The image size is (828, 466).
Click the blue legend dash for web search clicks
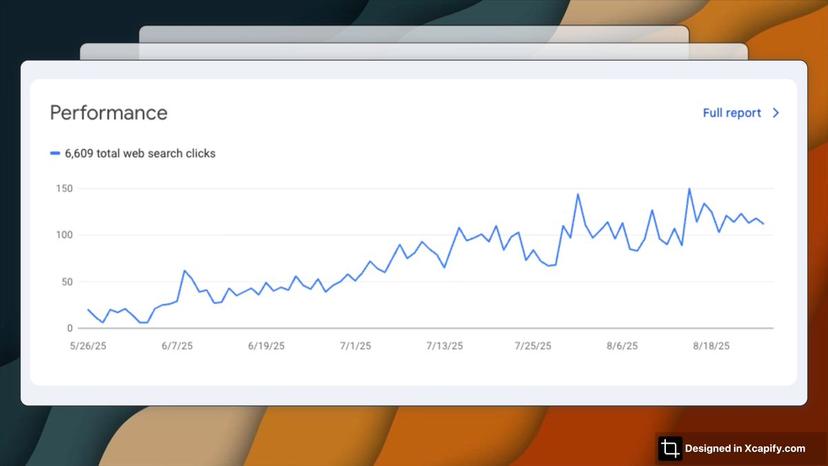point(55,154)
